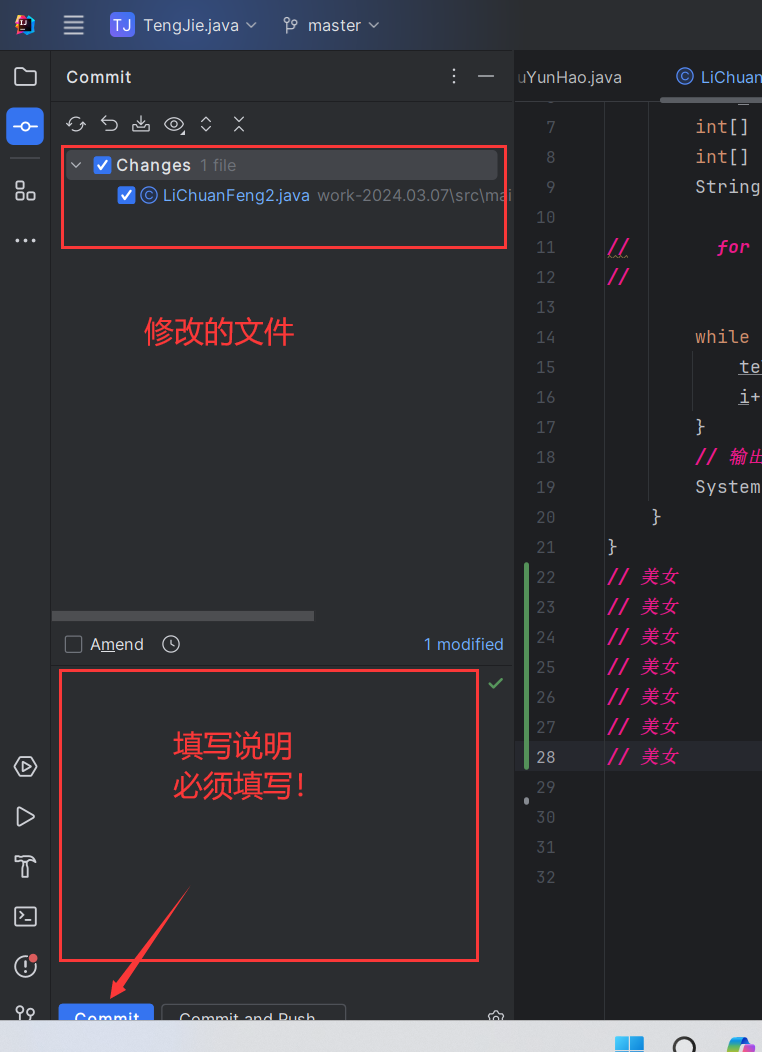Viewport: 762px width, 1052px height.
Task: Switch to the uYunHao.java editor tab
Action: point(569,77)
